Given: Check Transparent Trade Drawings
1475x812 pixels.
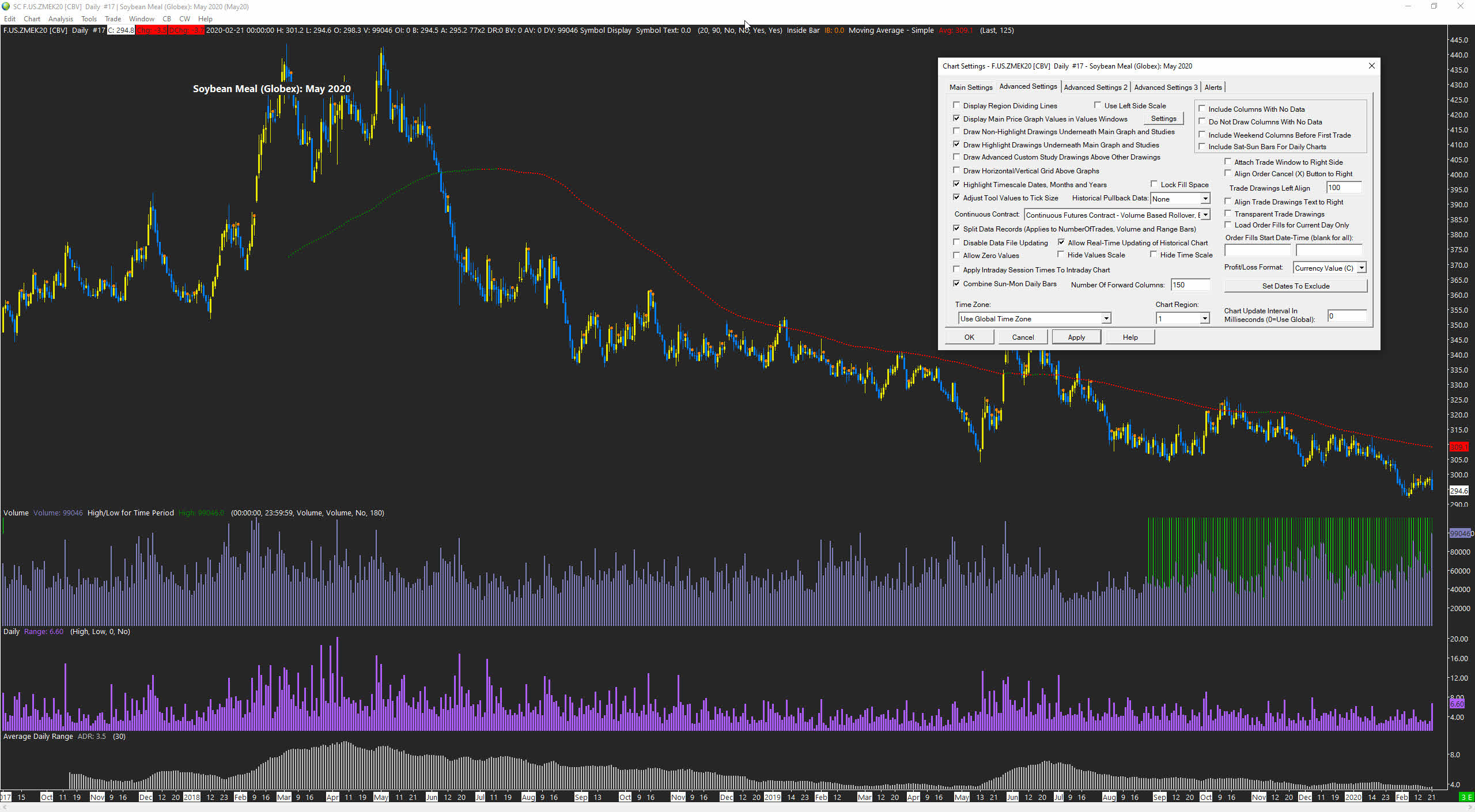Looking at the screenshot, I should click(x=1228, y=214).
